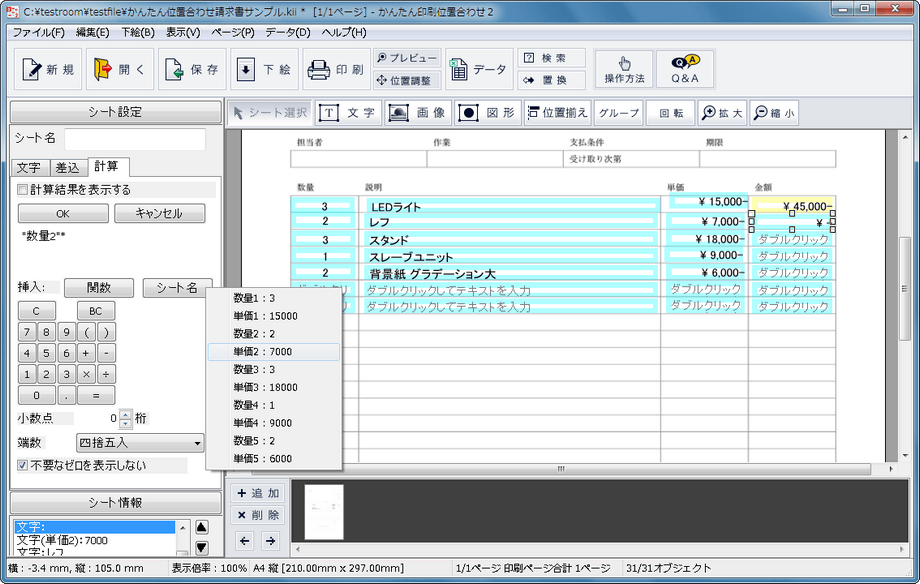This screenshot has height=584, width=920.
Task: Click into the シート名 input field
Action: [x=135, y=139]
